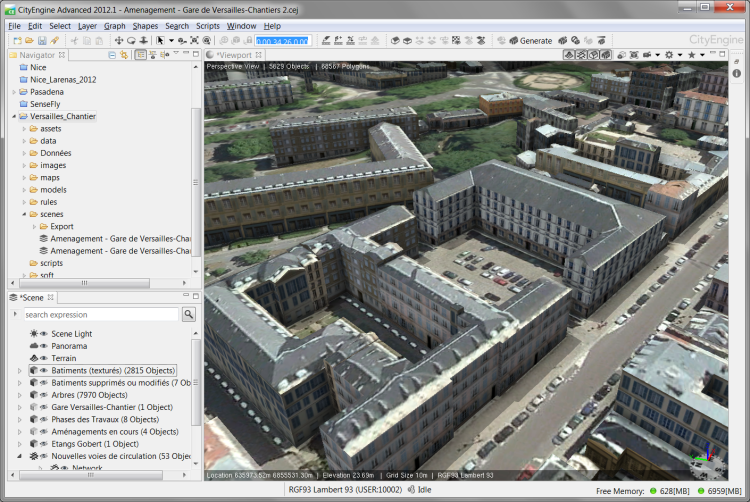Click the Scene Light sun icon
Image resolution: width=750 pixels, height=502 pixels.
(33, 333)
